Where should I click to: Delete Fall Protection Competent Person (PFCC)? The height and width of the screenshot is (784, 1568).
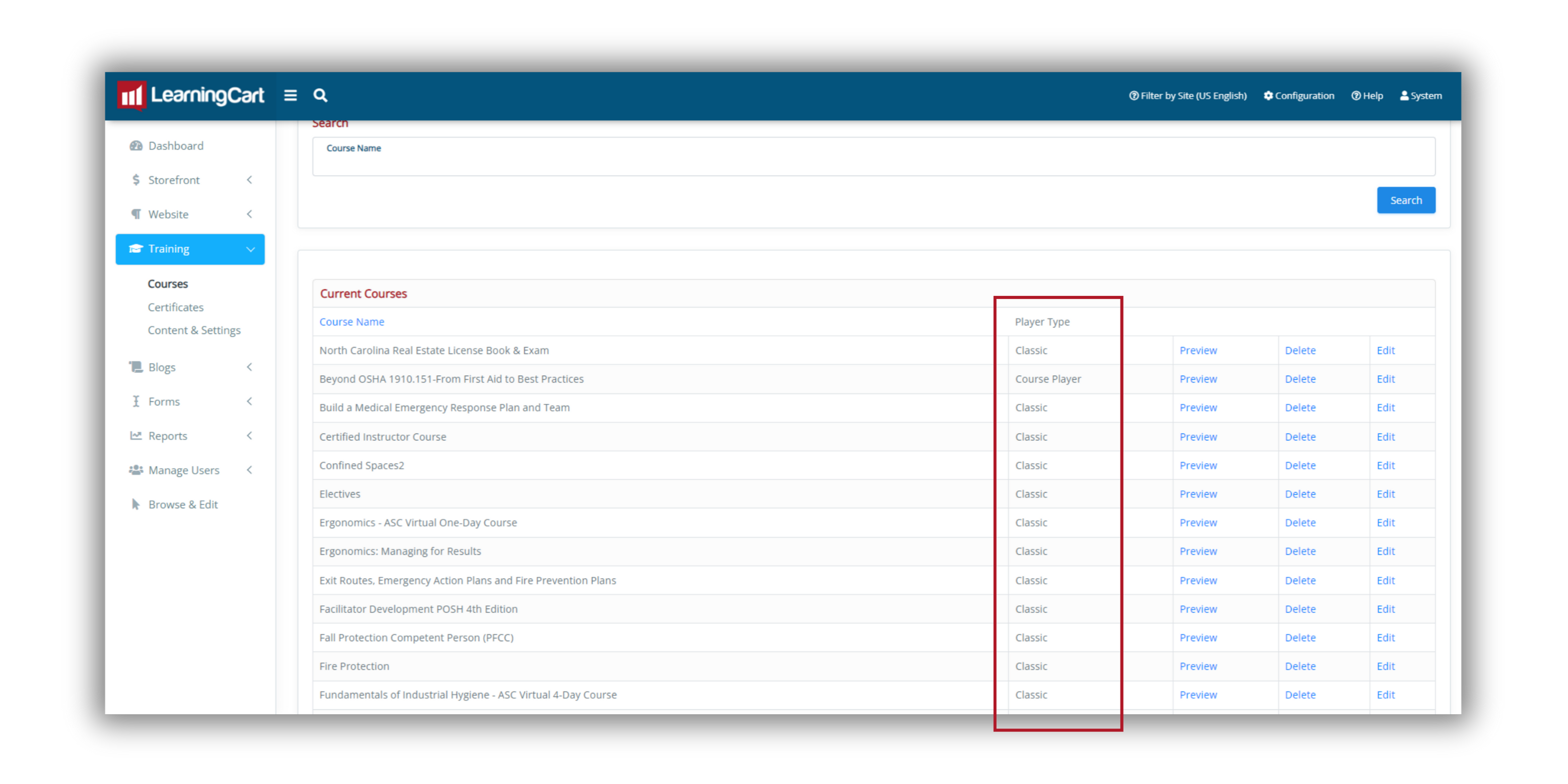[x=1300, y=638]
